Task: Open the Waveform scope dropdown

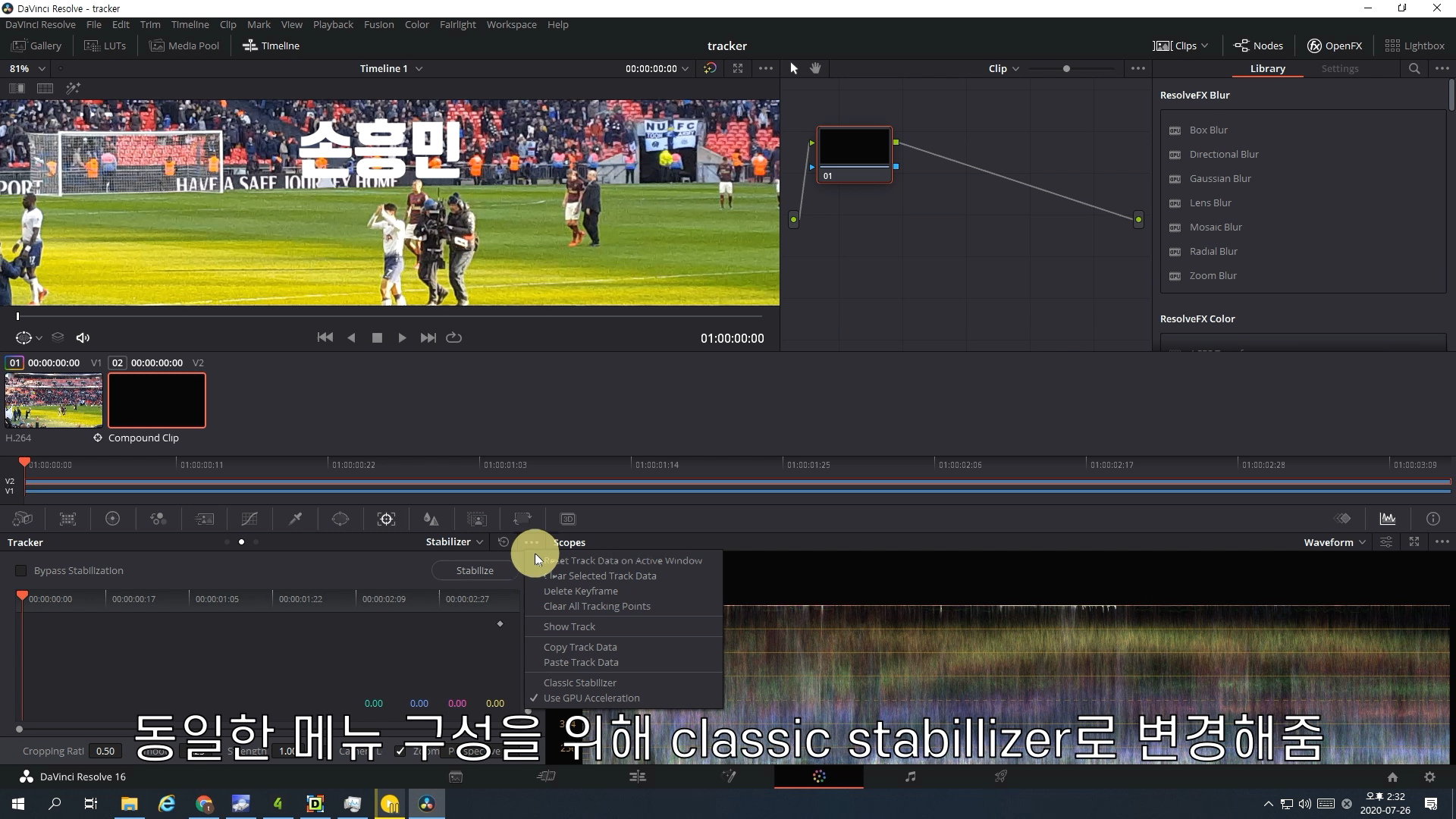Action: tap(1334, 541)
